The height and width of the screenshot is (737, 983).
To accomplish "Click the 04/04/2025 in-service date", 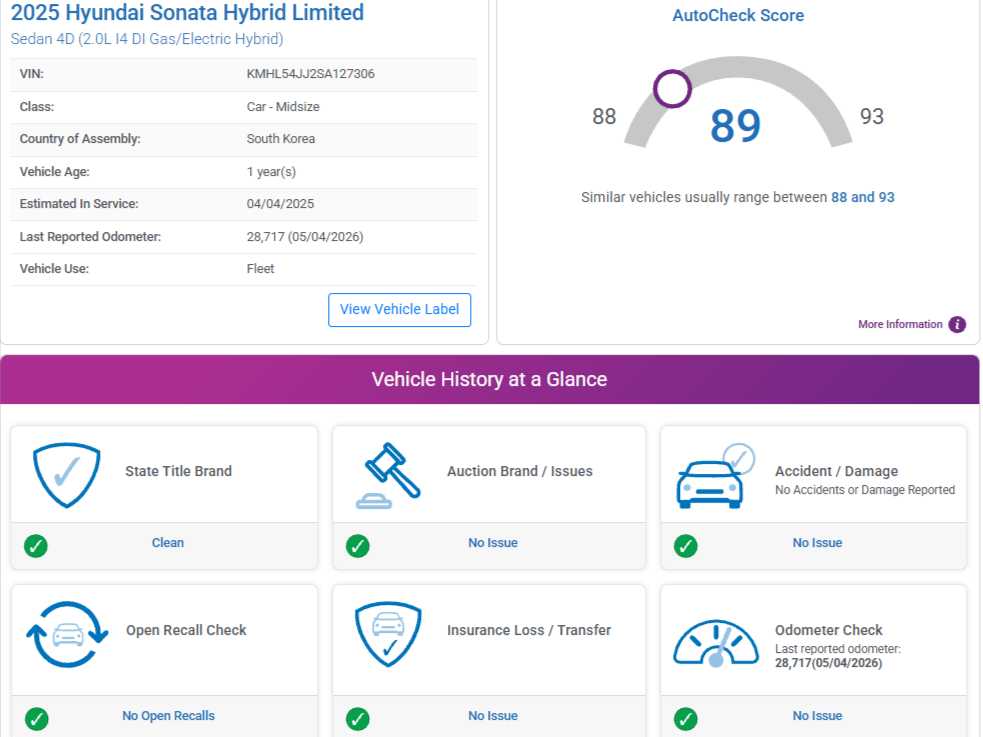I will click(x=280, y=204).
